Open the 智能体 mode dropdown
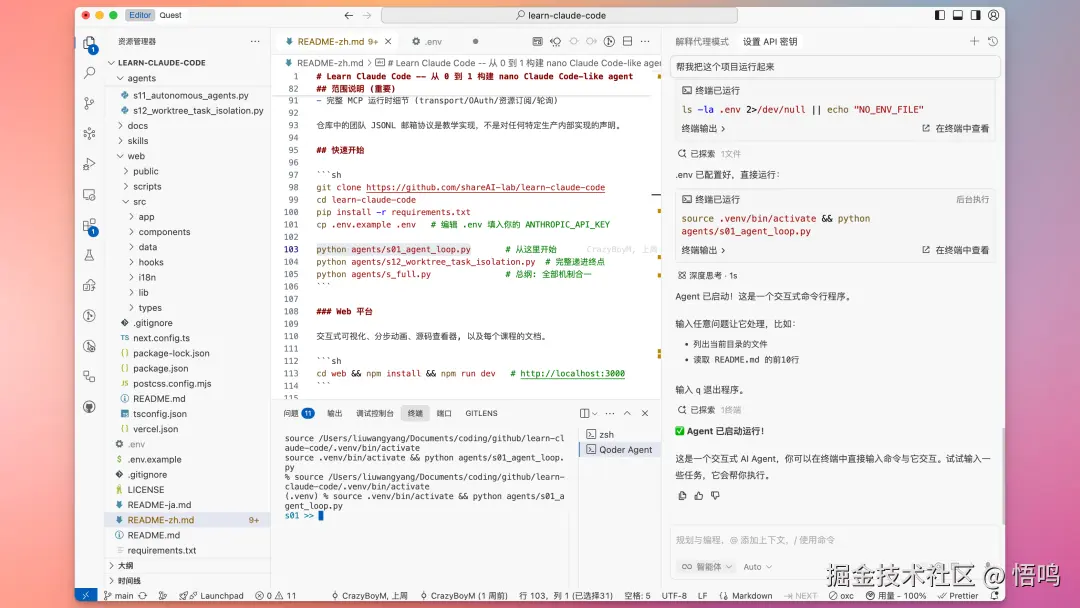 [707, 566]
